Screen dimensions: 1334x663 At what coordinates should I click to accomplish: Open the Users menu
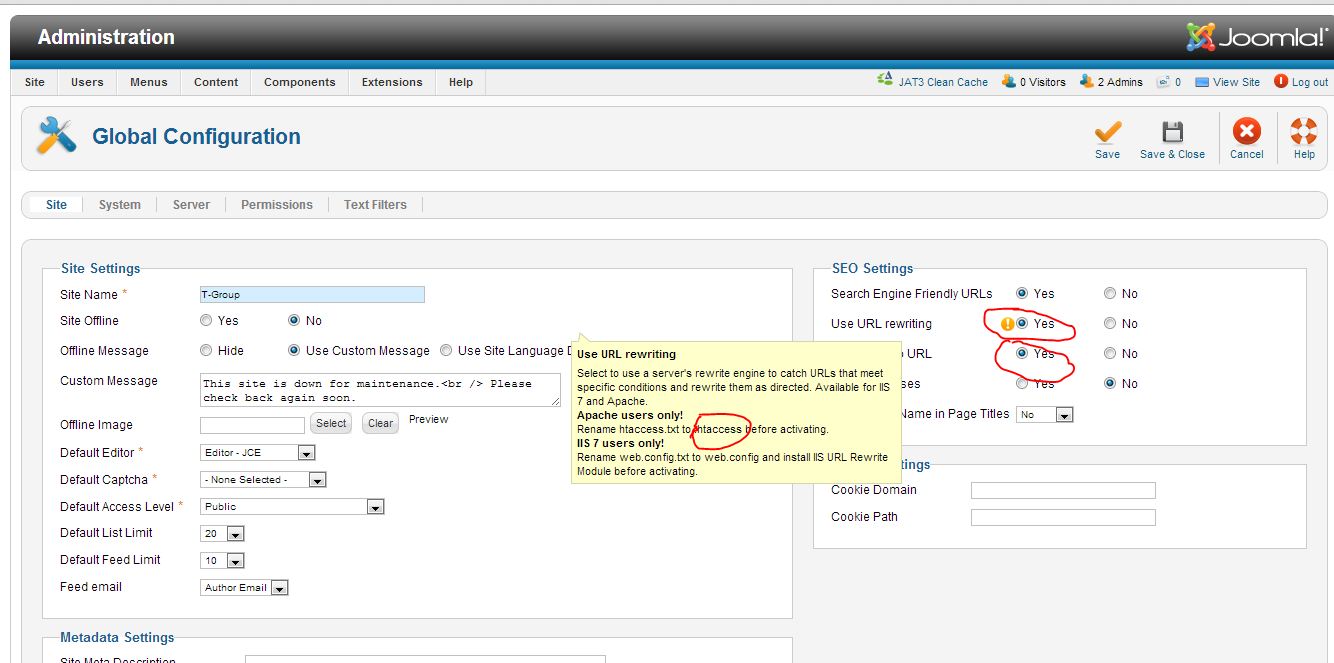tap(87, 82)
